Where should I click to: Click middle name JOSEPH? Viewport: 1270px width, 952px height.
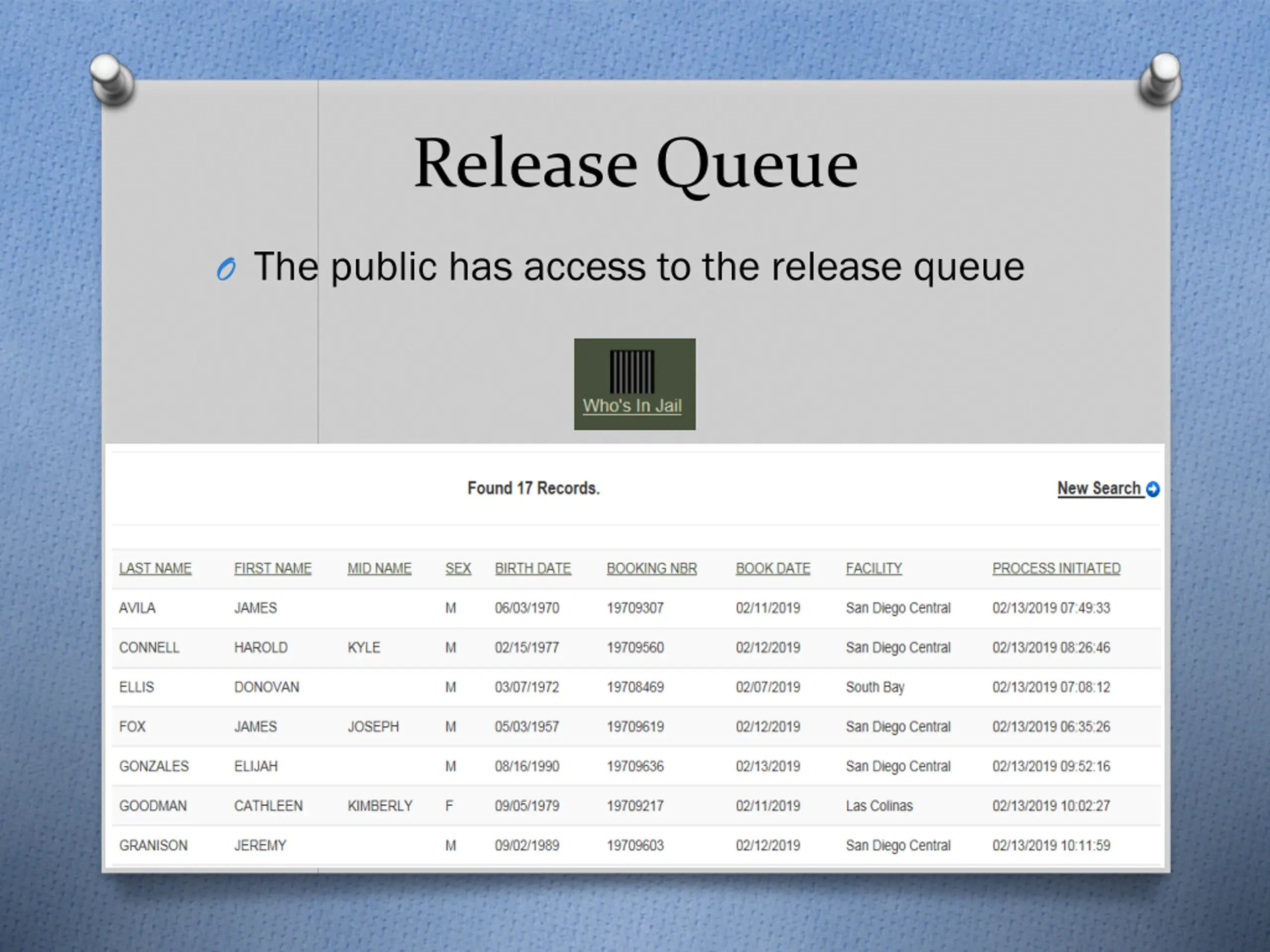373,727
